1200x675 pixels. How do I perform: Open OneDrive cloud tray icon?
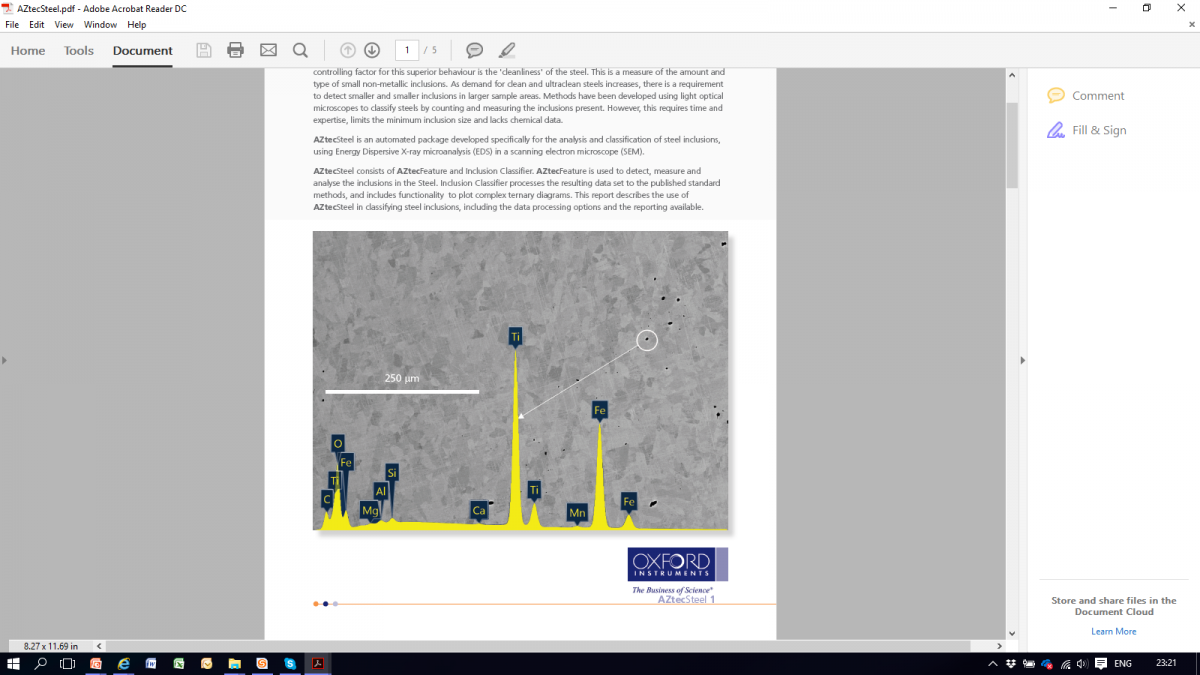click(1047, 664)
